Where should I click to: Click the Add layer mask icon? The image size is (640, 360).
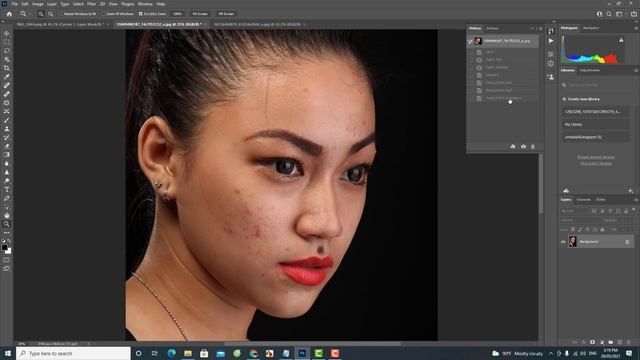[x=592, y=342]
